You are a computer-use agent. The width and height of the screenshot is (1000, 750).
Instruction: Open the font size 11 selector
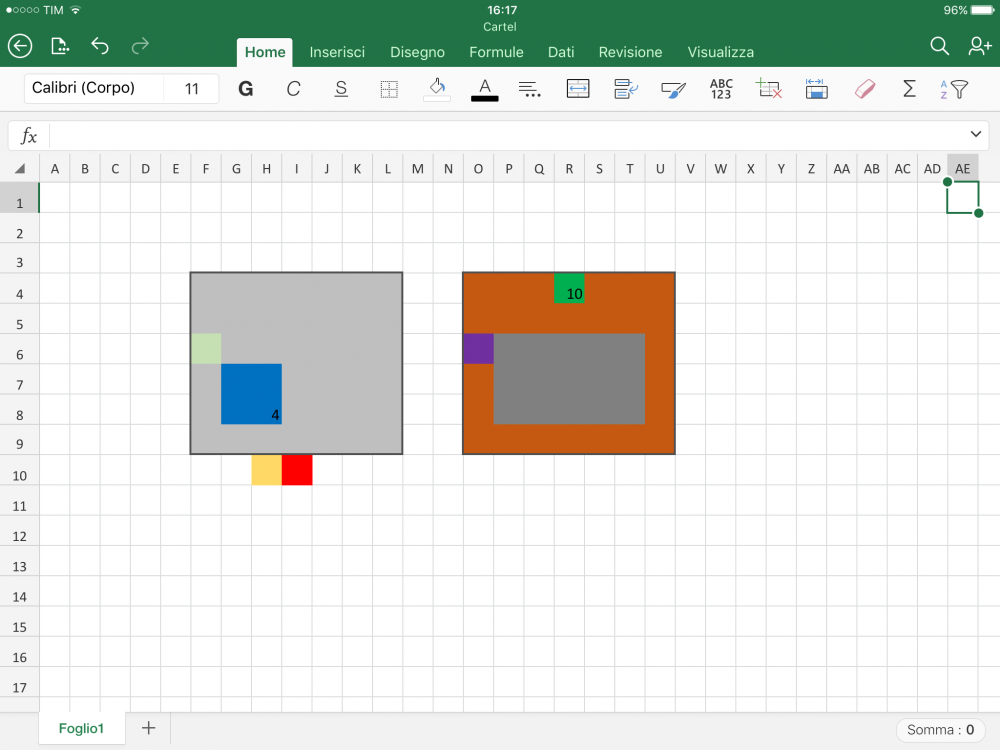(x=192, y=89)
